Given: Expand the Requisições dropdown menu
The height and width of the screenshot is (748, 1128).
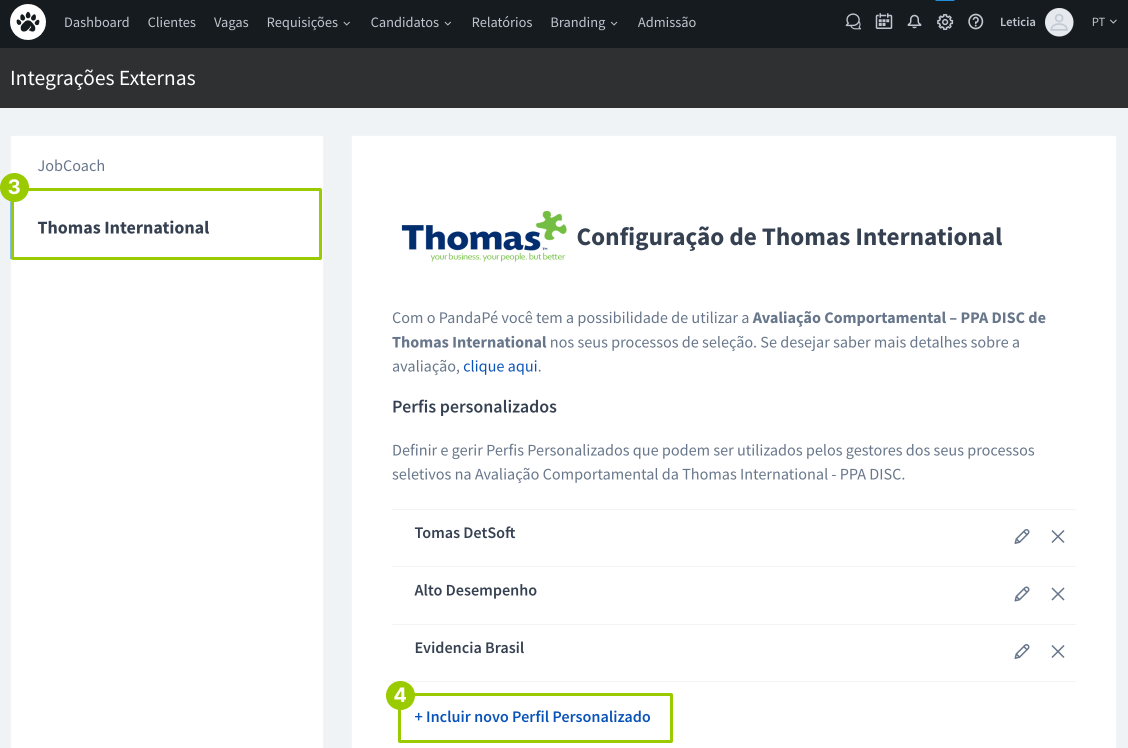Looking at the screenshot, I should coord(308,22).
